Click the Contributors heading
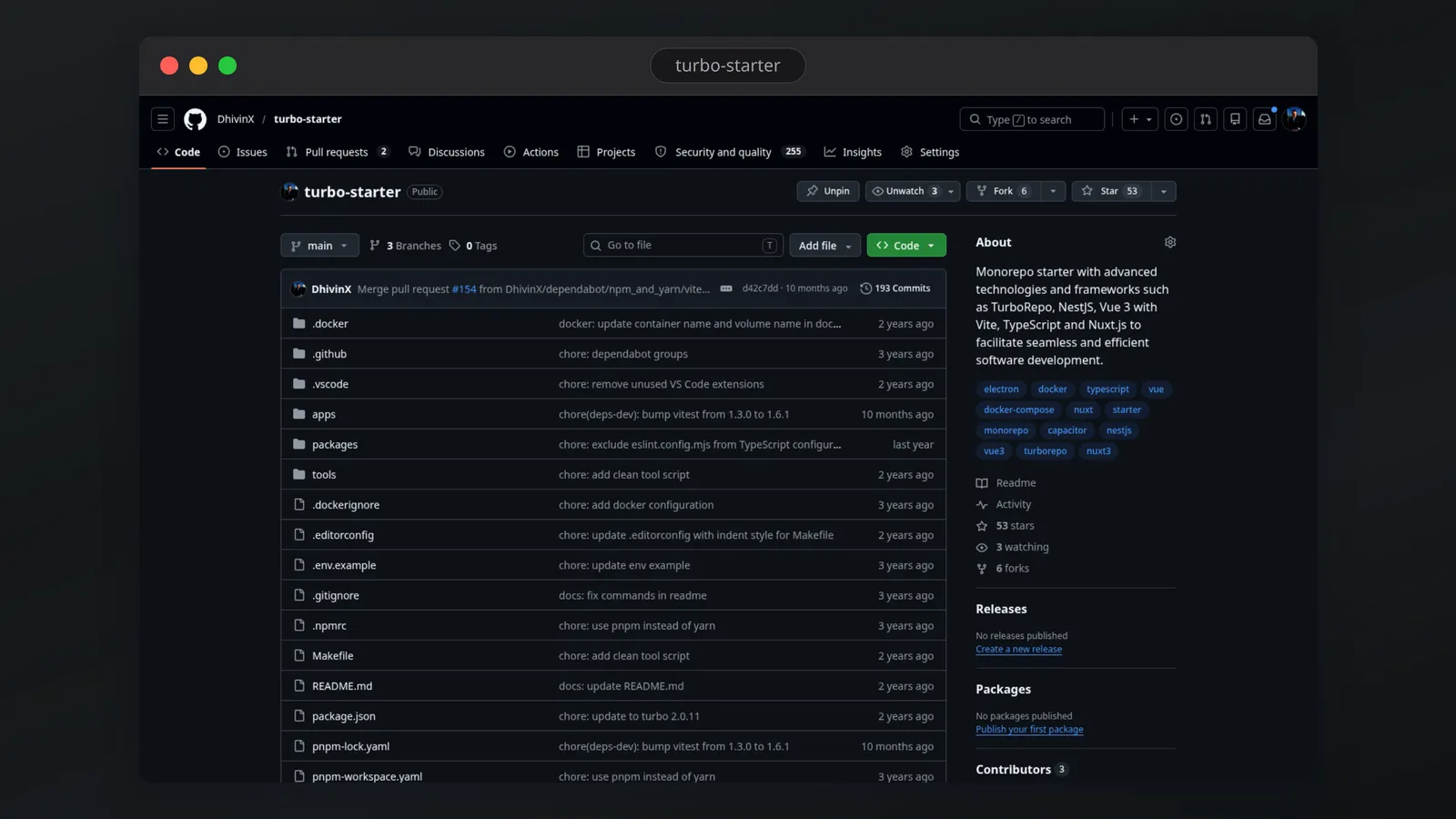Screen dimensions: 1456x819 (x=1013, y=770)
